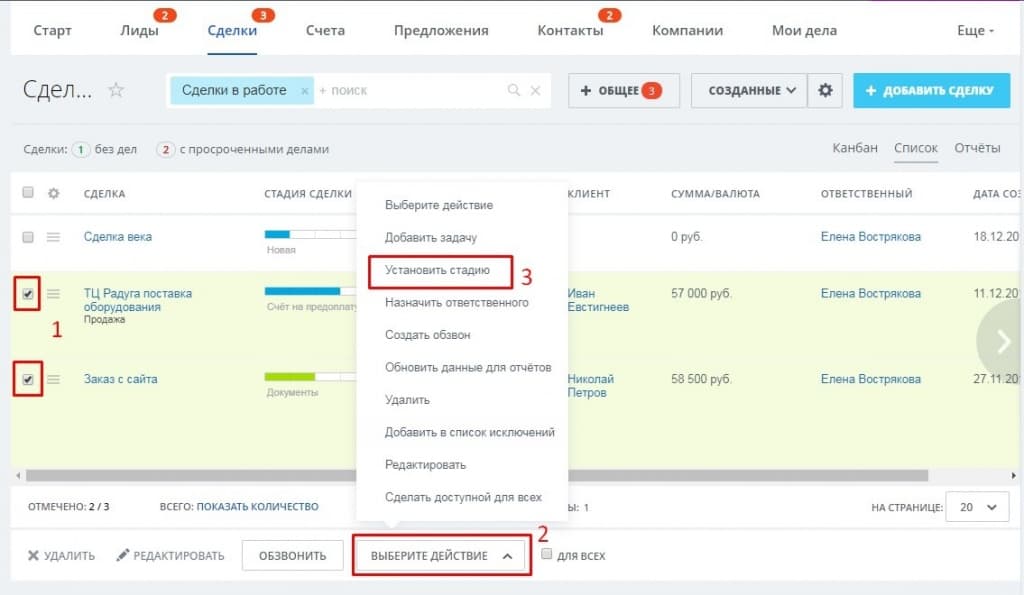Check the Сделка века row checkbox

click(28, 237)
